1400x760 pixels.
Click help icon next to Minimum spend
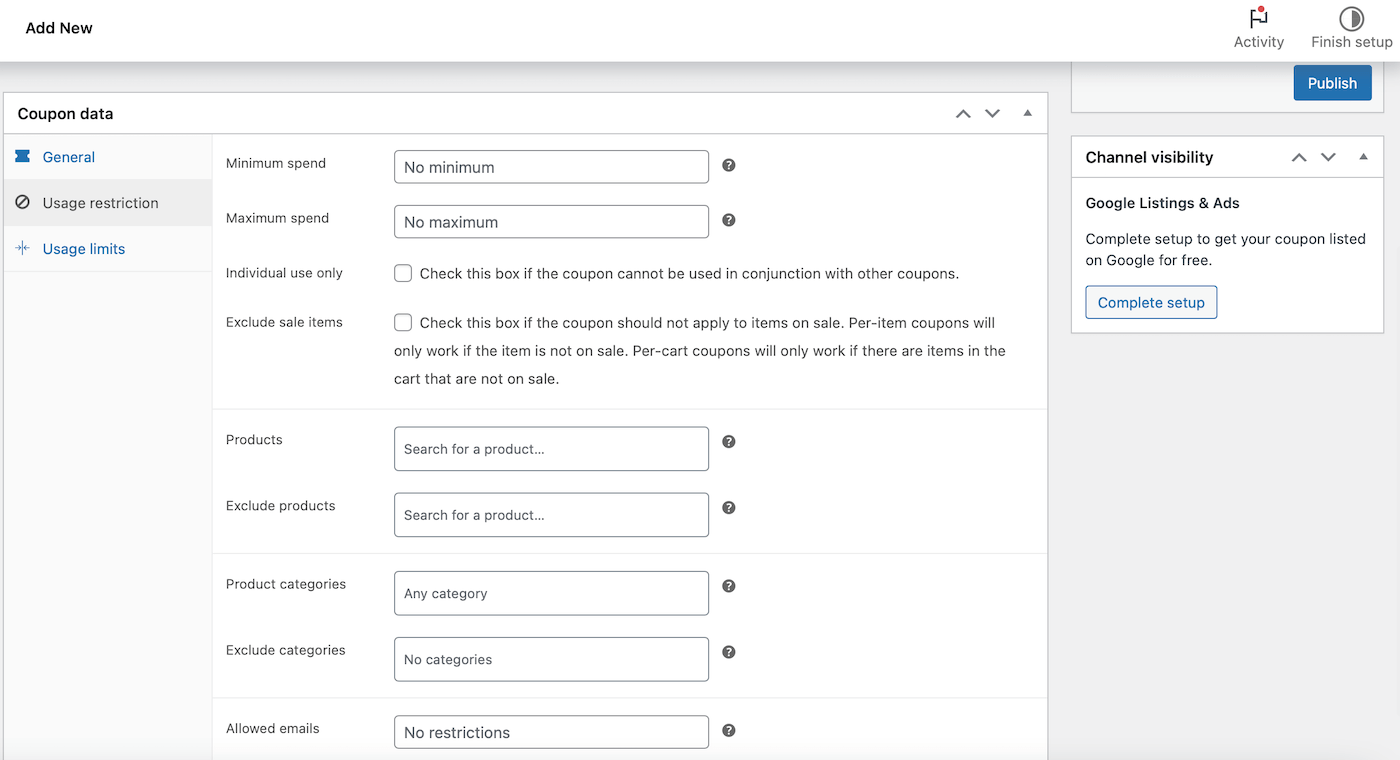click(x=729, y=165)
